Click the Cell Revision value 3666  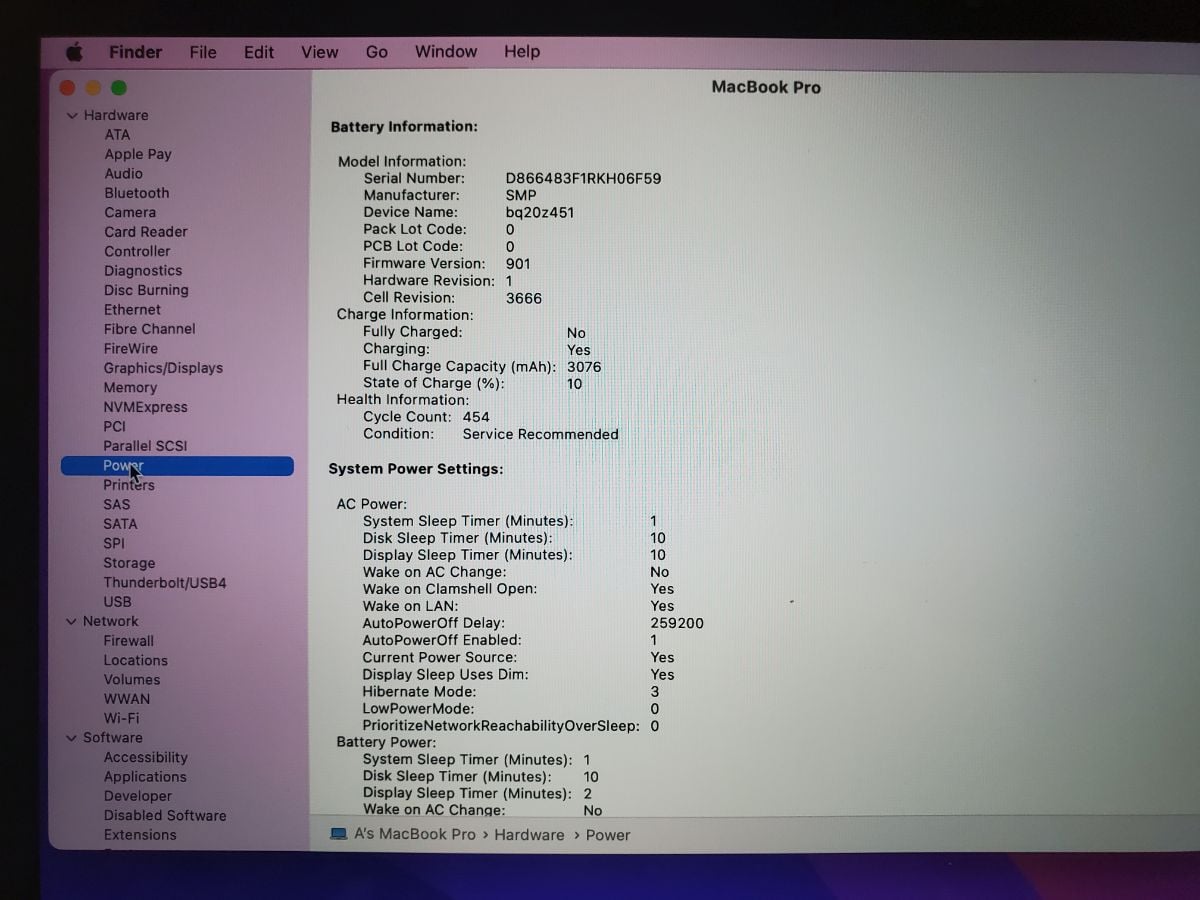[524, 298]
